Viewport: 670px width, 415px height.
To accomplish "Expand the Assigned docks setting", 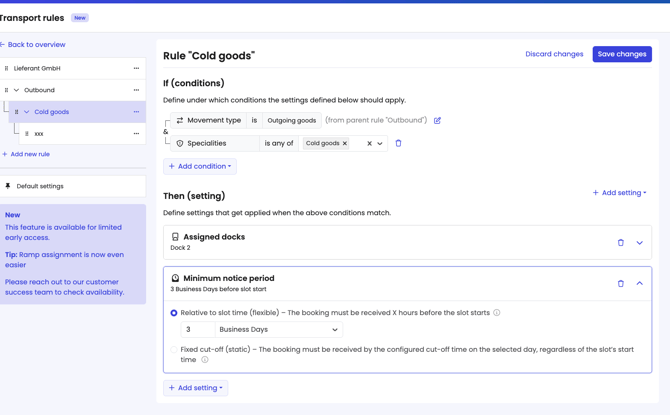I will point(639,242).
